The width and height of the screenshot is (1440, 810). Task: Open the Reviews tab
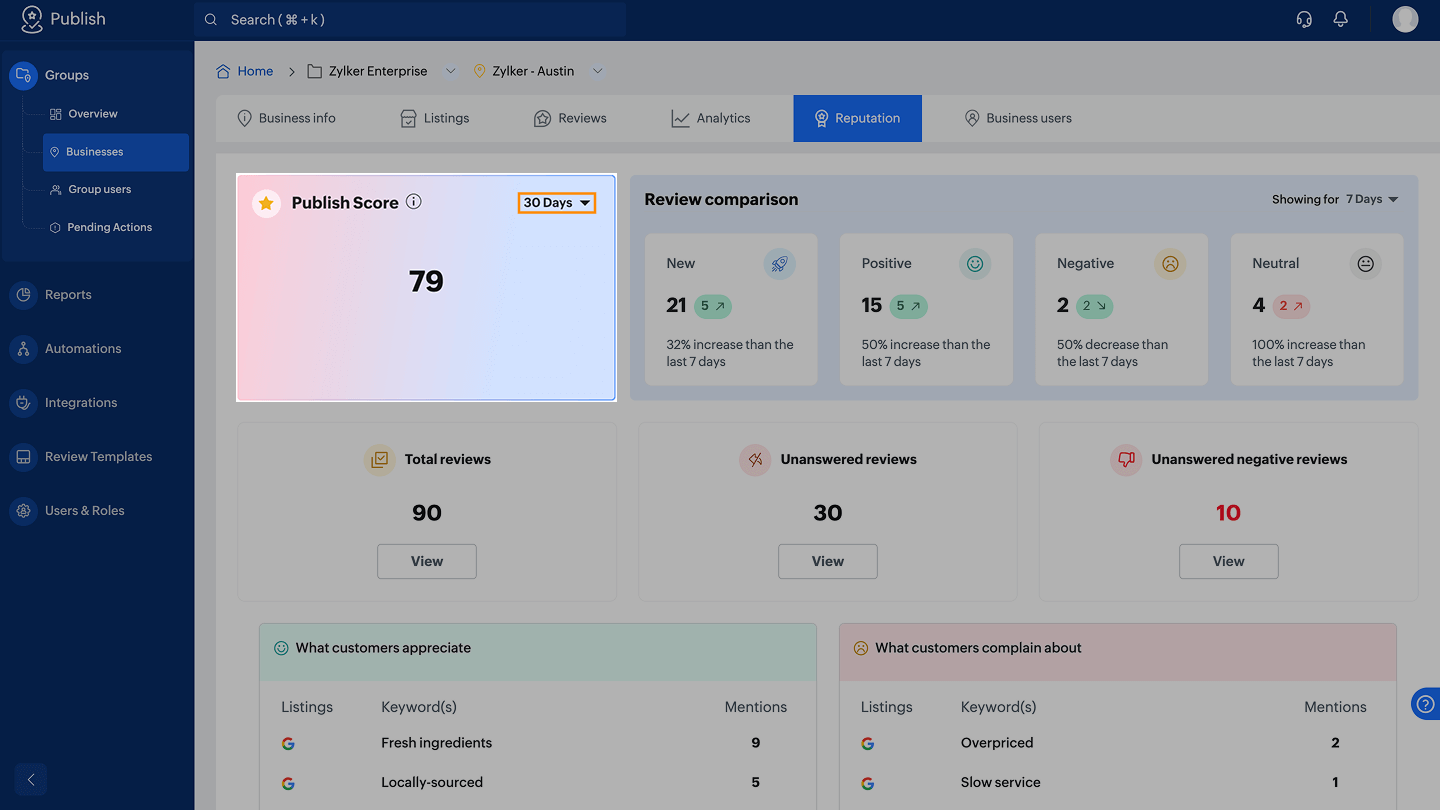click(570, 118)
